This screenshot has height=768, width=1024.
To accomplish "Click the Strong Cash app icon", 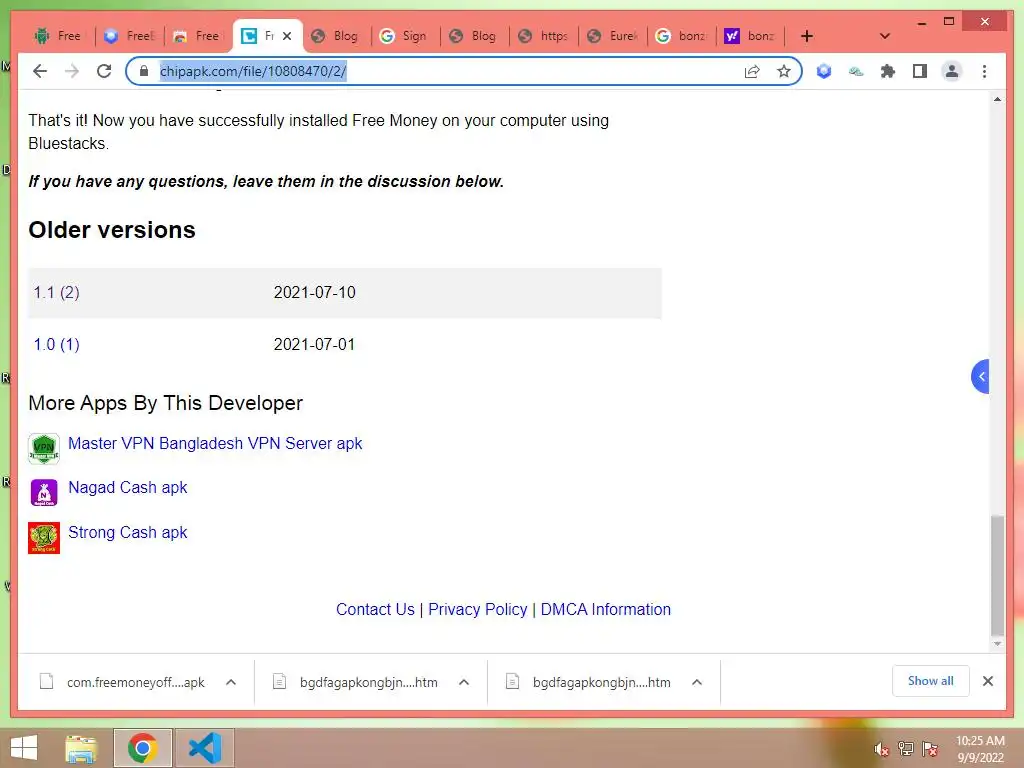I will coord(44,537).
